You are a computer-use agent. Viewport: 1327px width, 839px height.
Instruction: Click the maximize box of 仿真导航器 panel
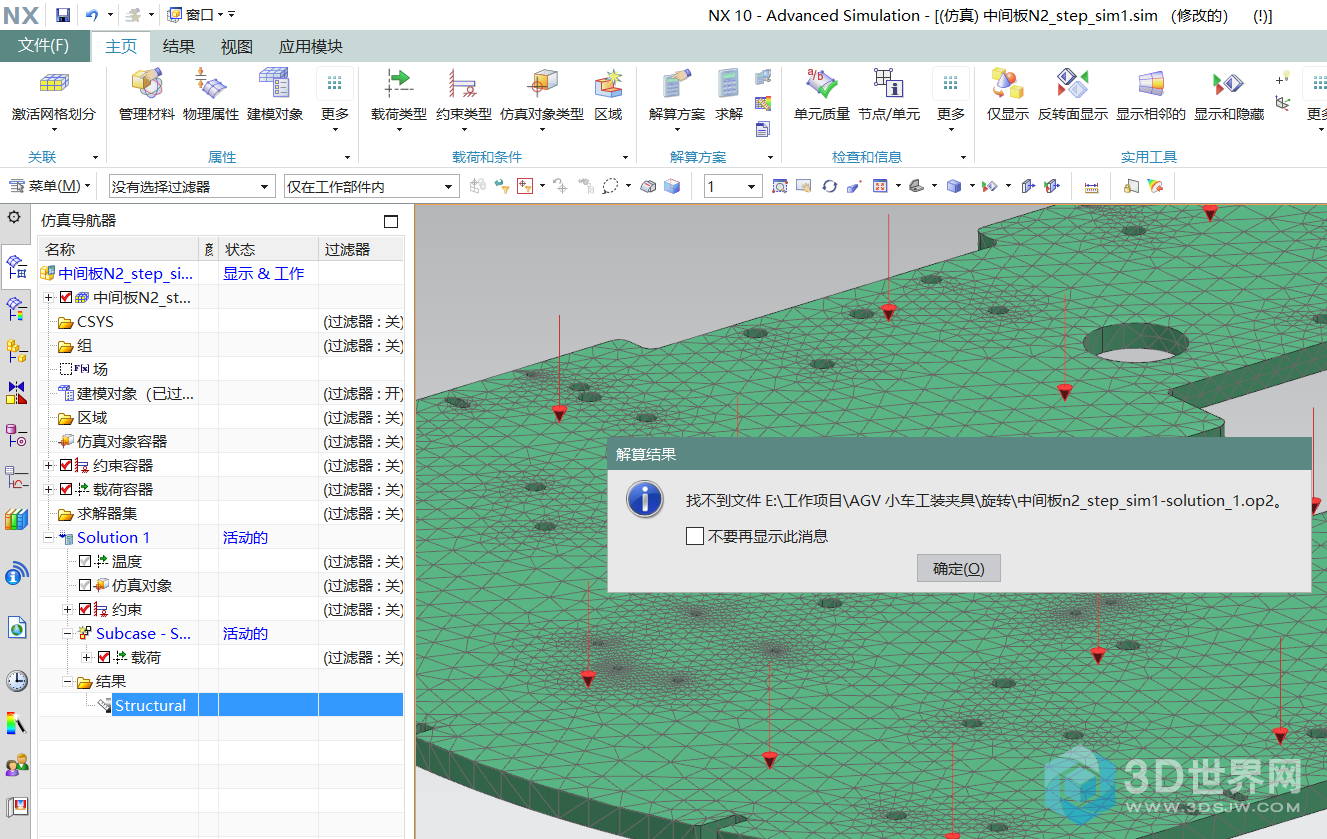[391, 221]
